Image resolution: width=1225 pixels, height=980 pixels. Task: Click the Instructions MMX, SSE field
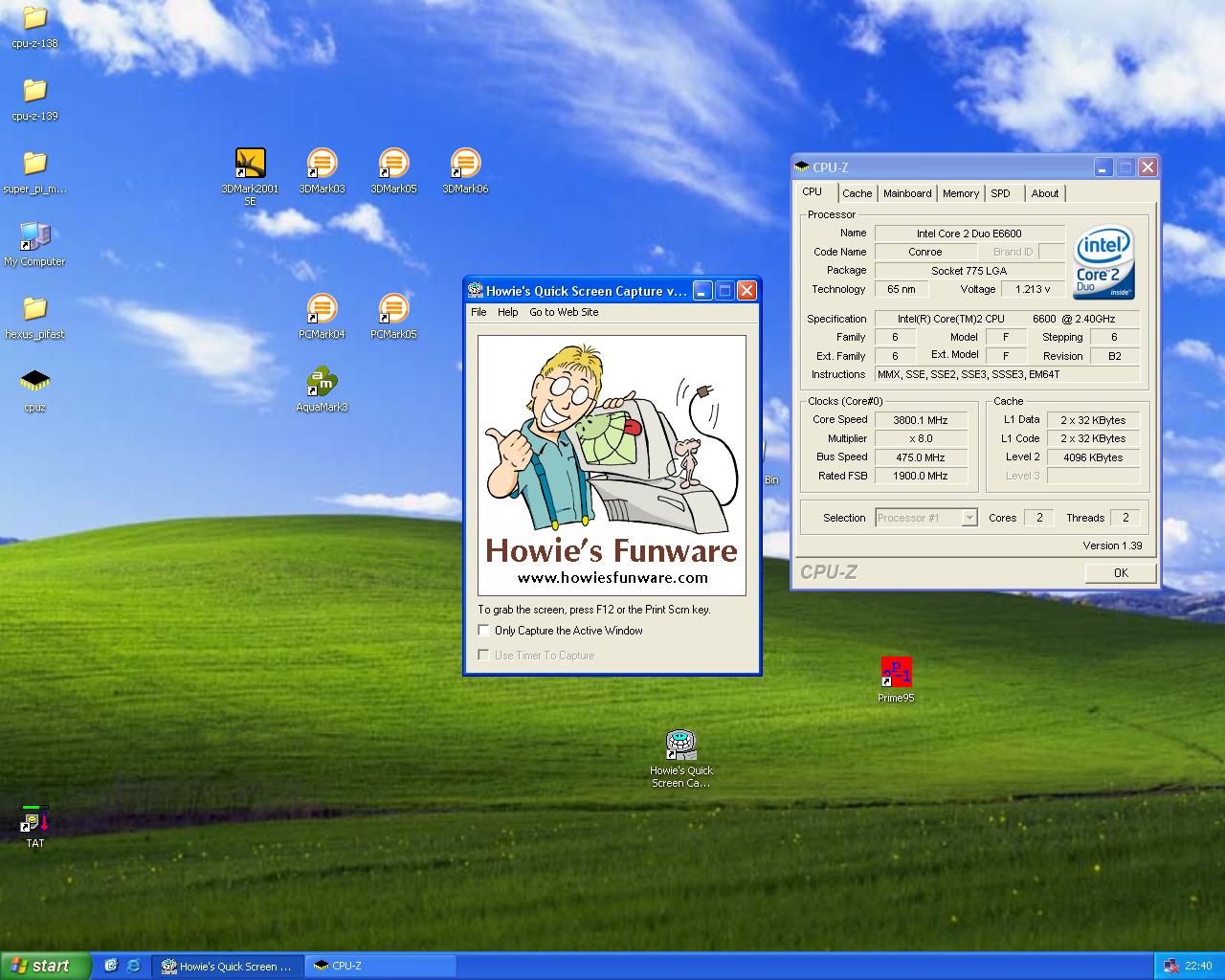[1007, 374]
